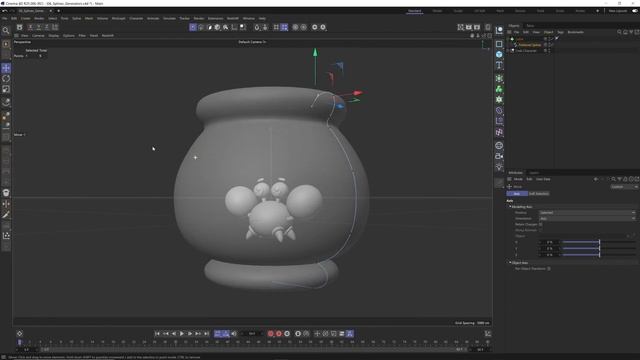This screenshot has height=360, width=640.
Task: Collapse the Modeling Axis section
Action: [x=510, y=207]
